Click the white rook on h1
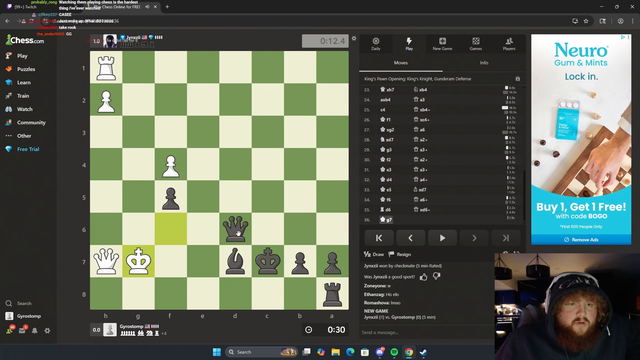 (x=106, y=67)
